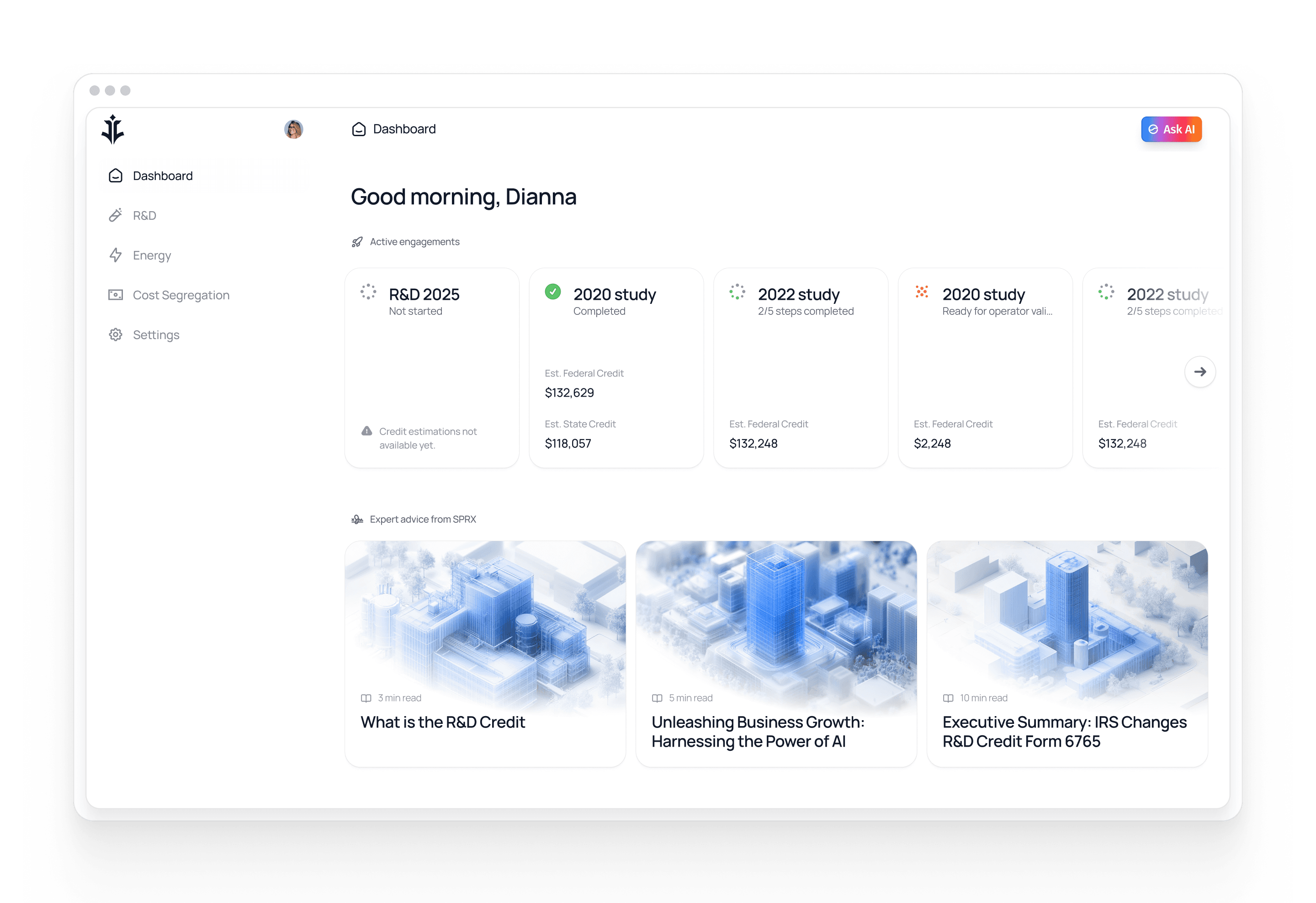1316x903 pixels.
Task: Click the Dashboard home icon in header
Action: [358, 129]
